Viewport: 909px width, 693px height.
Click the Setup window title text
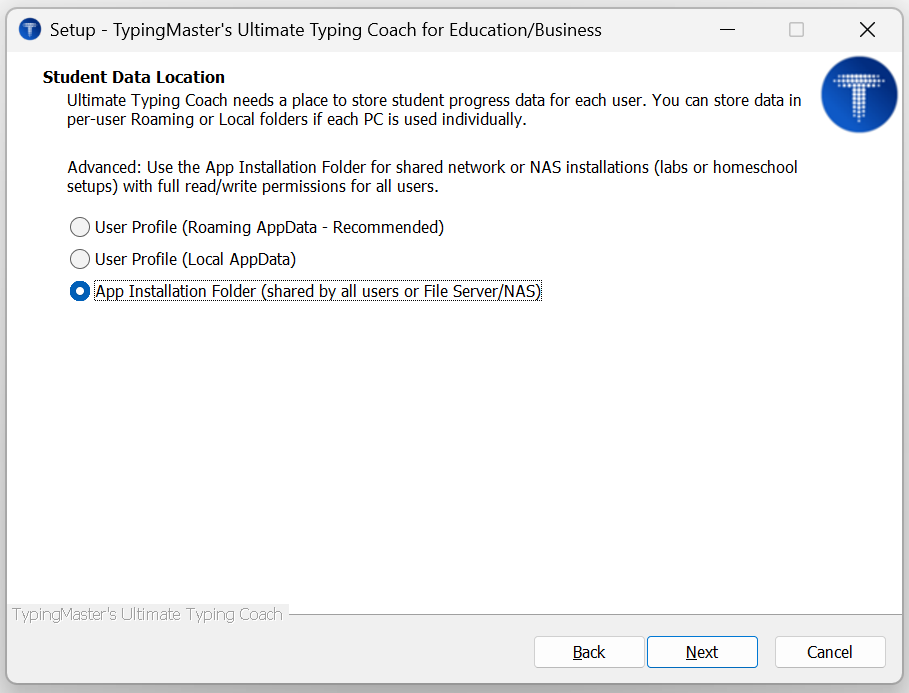tap(326, 30)
